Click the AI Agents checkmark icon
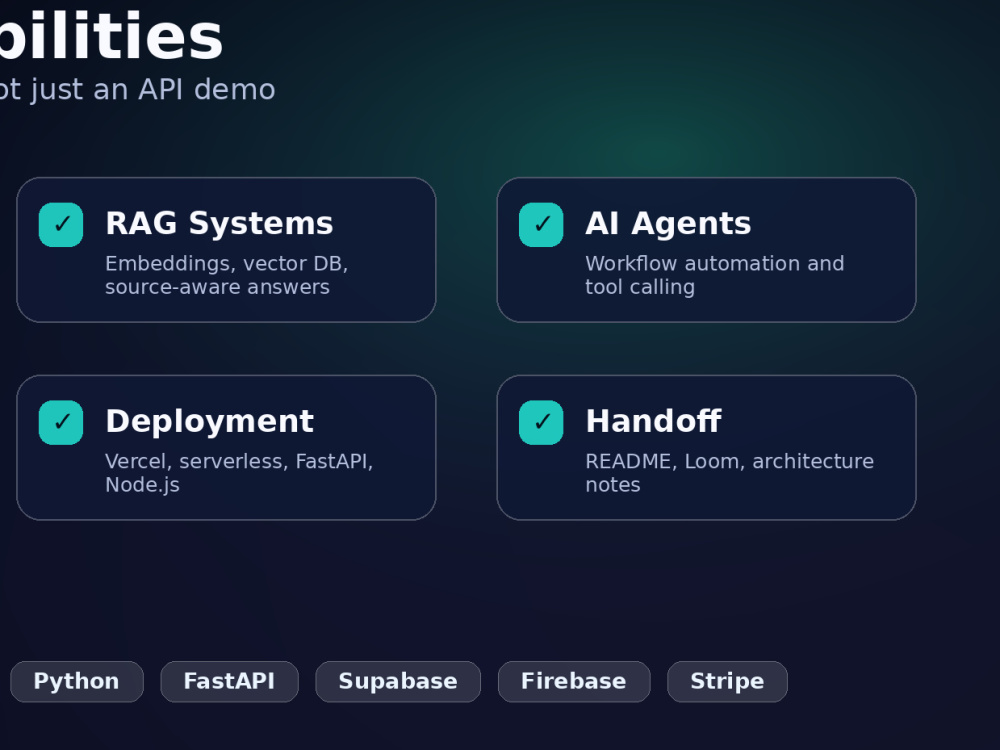1000x750 pixels. tap(541, 224)
